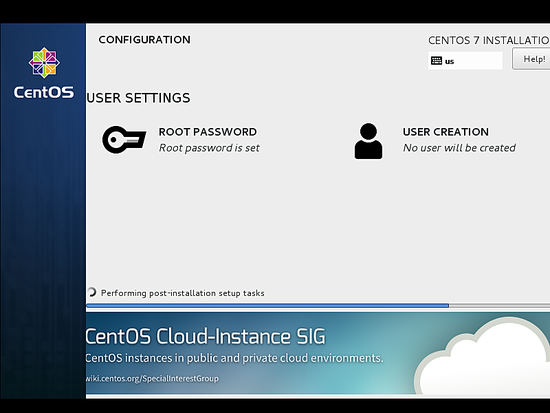Click the CentOS wordmark in sidebar
Viewport: 550px width, 413px height.
[x=44, y=92]
